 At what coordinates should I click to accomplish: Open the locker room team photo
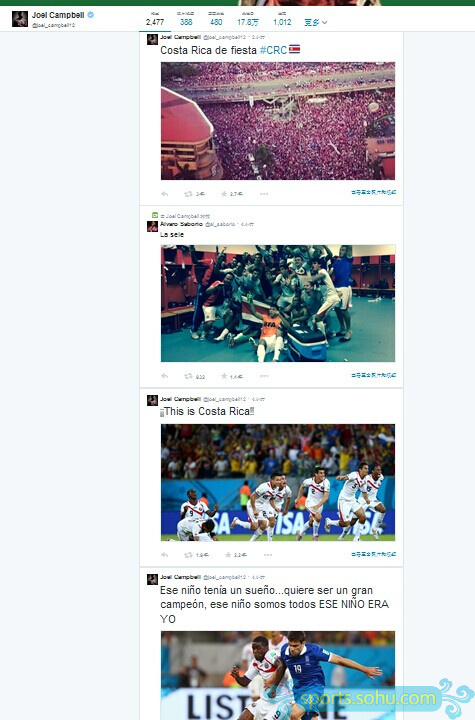[278, 303]
